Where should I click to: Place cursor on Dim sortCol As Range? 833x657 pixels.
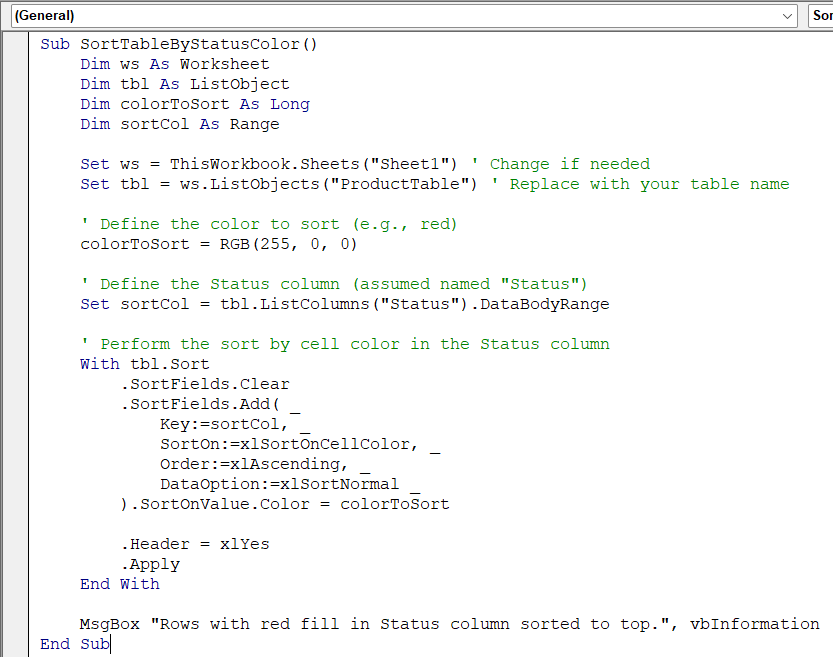(x=179, y=124)
